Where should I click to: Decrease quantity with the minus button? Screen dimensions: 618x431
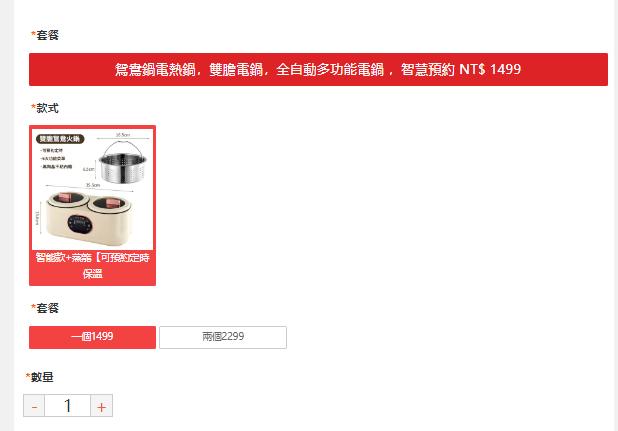(x=34, y=405)
